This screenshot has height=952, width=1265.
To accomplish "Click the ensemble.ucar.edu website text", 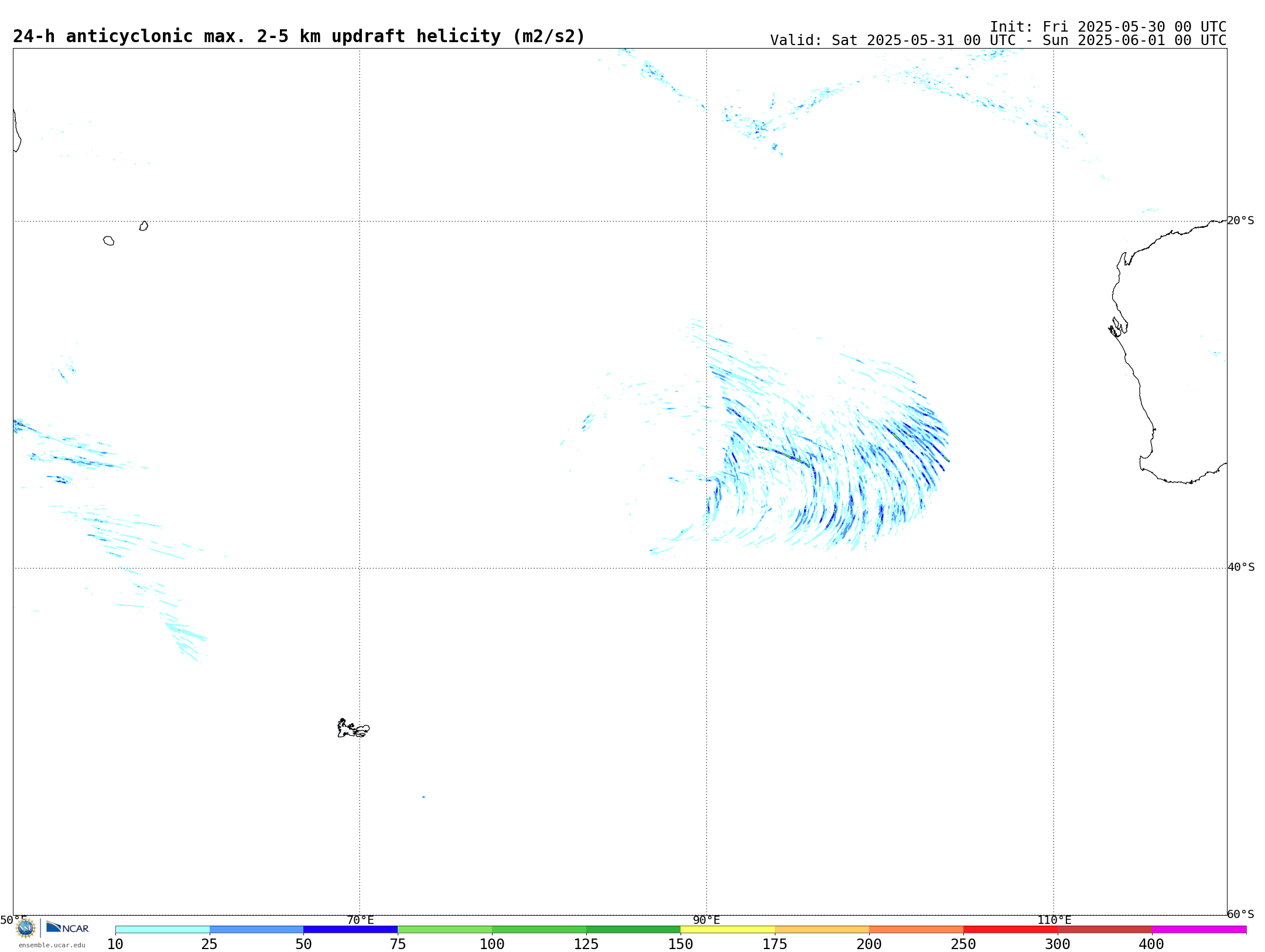I will tap(52, 945).
